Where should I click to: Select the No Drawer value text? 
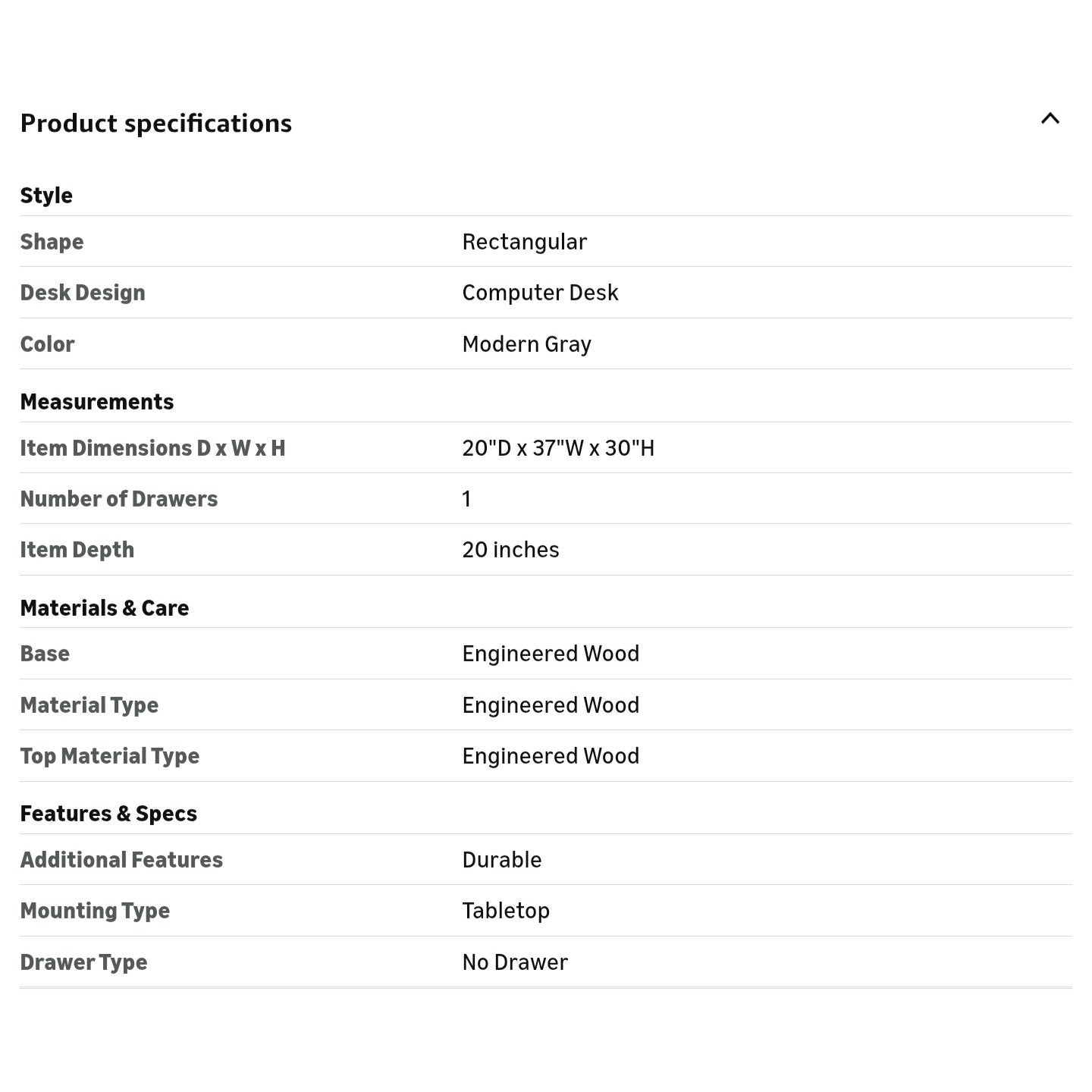515,962
